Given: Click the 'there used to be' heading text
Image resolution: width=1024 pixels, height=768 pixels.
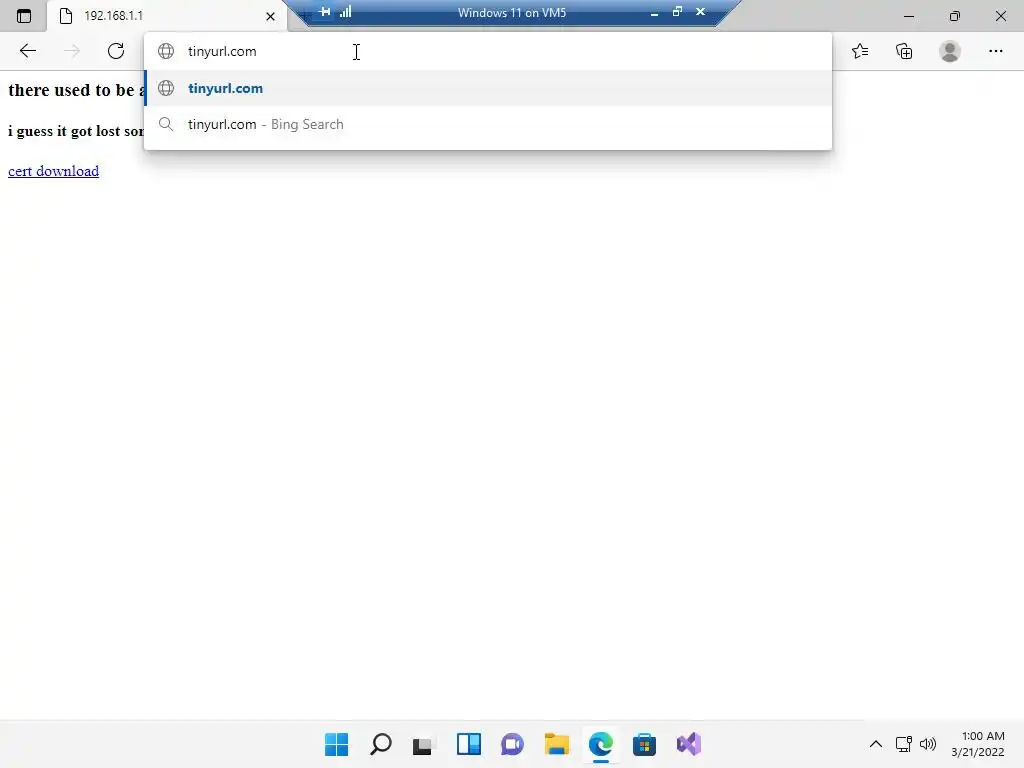Looking at the screenshot, I should pos(76,90).
